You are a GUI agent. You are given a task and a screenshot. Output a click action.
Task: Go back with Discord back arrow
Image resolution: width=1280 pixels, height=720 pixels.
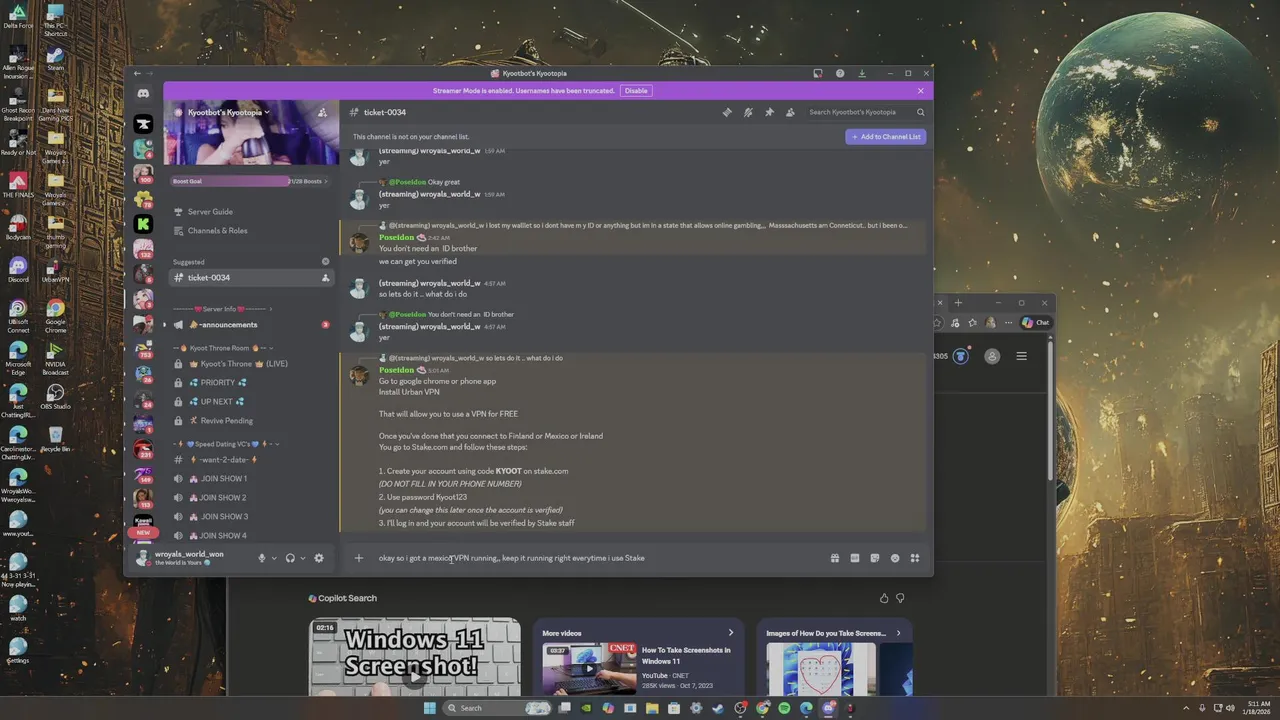tap(137, 73)
